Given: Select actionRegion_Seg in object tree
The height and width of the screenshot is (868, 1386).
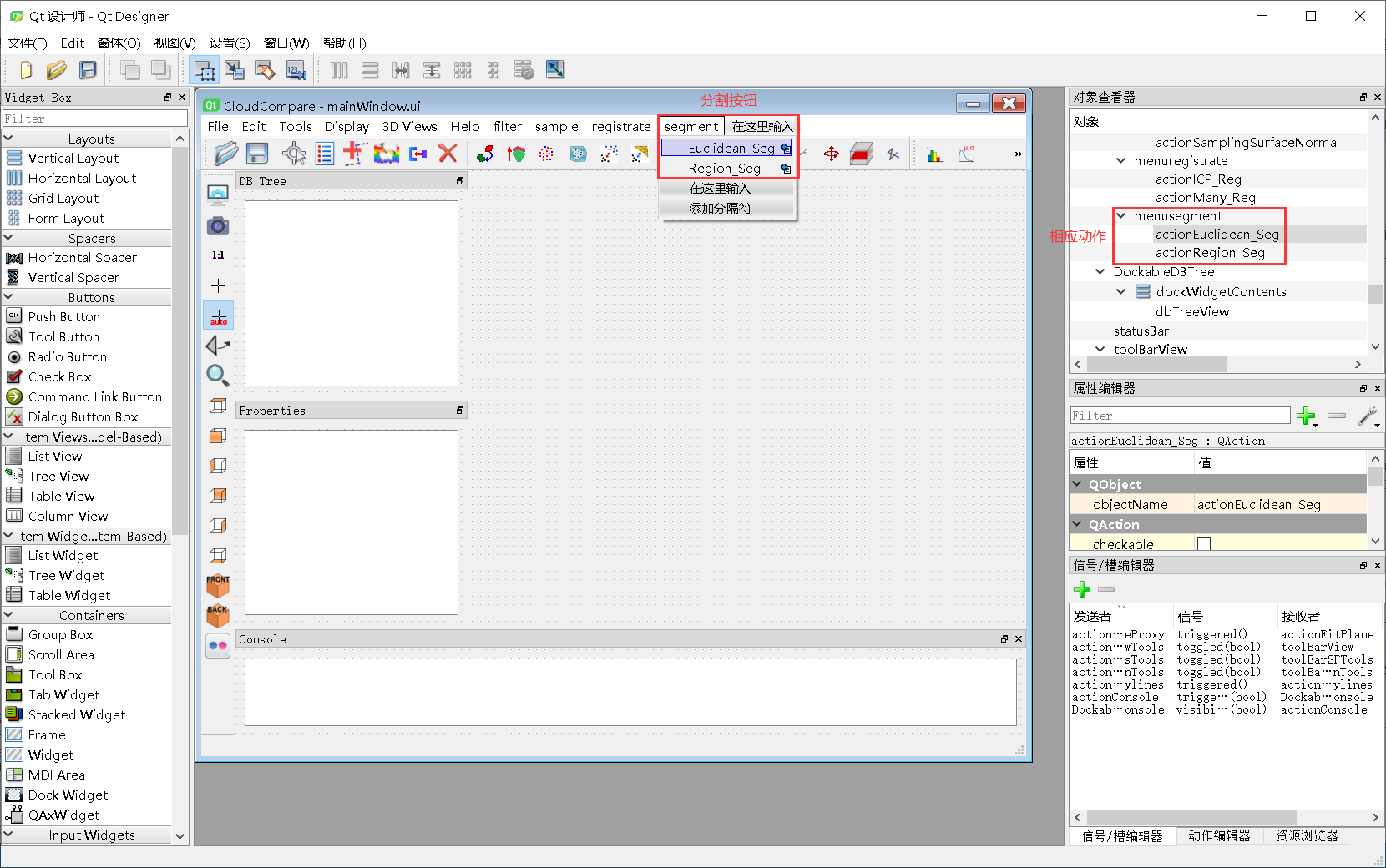Looking at the screenshot, I should point(1210,252).
